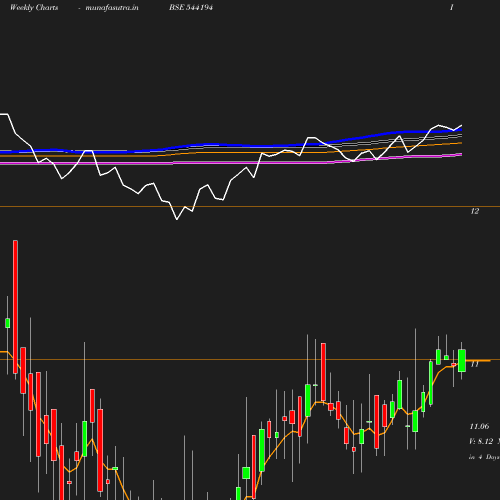Click the '12' price axis label
500x500 pixels.
475,211
